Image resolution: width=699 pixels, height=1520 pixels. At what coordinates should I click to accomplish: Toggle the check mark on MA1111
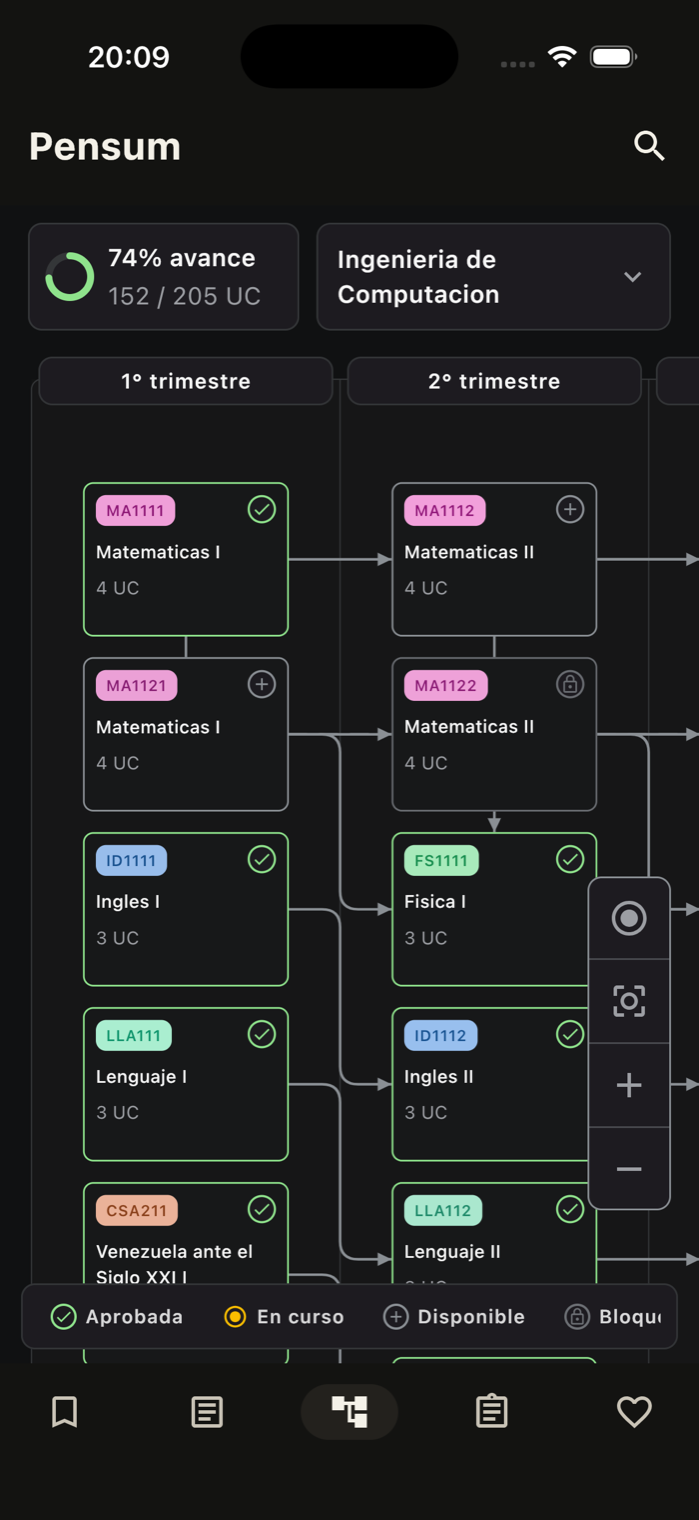pos(262,510)
